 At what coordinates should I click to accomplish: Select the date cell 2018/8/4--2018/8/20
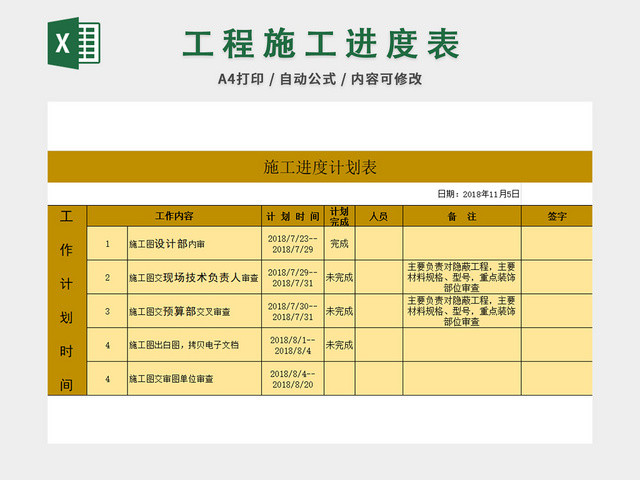click(293, 379)
